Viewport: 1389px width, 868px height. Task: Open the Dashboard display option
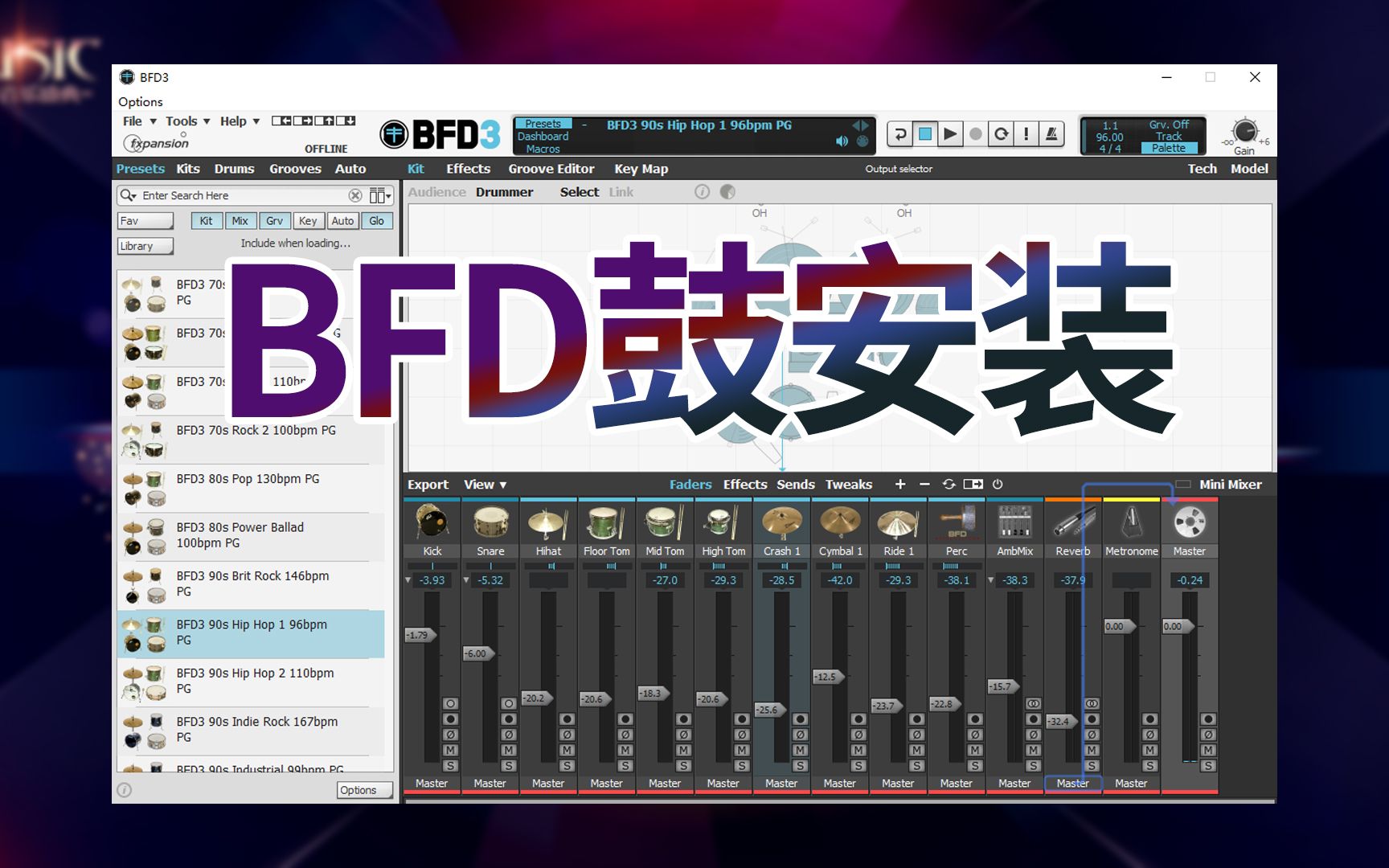point(543,136)
